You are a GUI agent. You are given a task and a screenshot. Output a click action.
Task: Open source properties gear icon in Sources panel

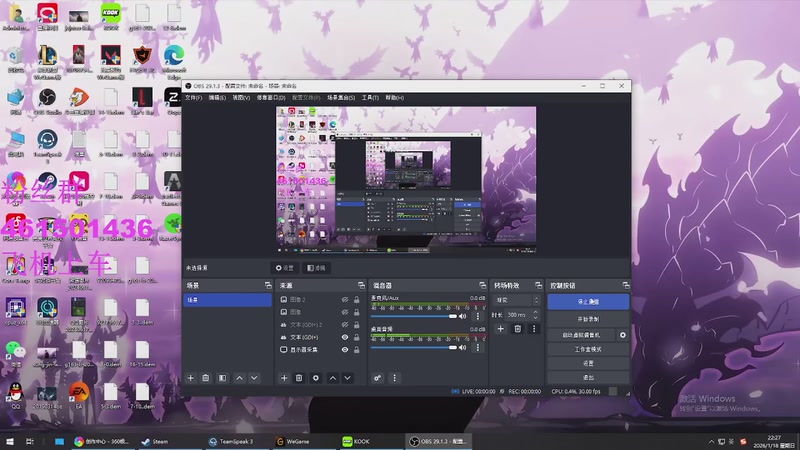pyautogui.click(x=316, y=378)
